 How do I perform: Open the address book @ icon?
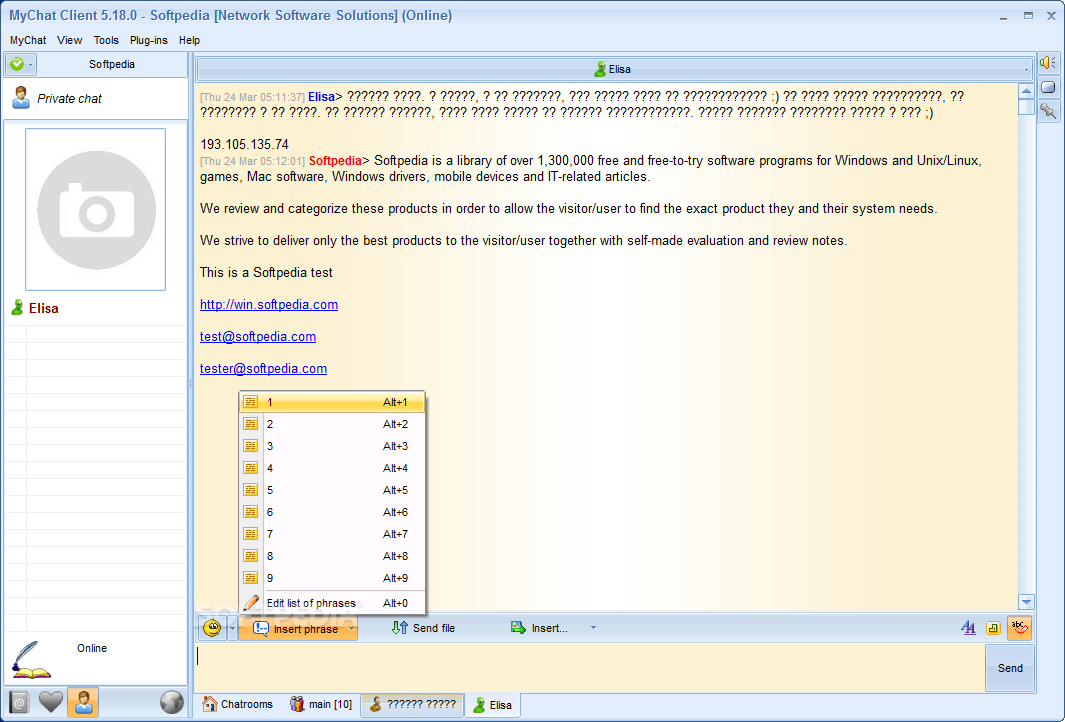point(19,703)
